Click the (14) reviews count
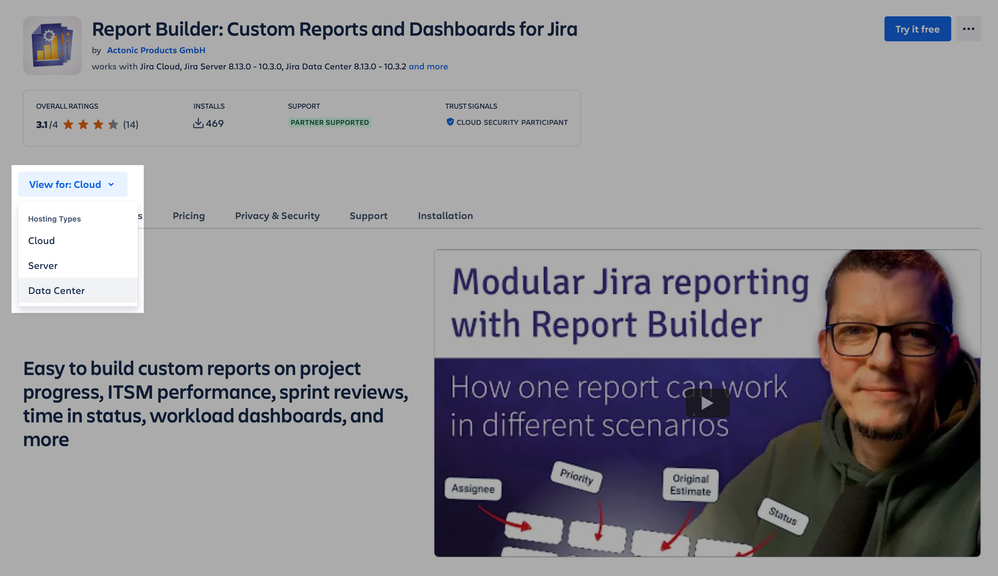Image resolution: width=998 pixels, height=576 pixels. tap(130, 125)
